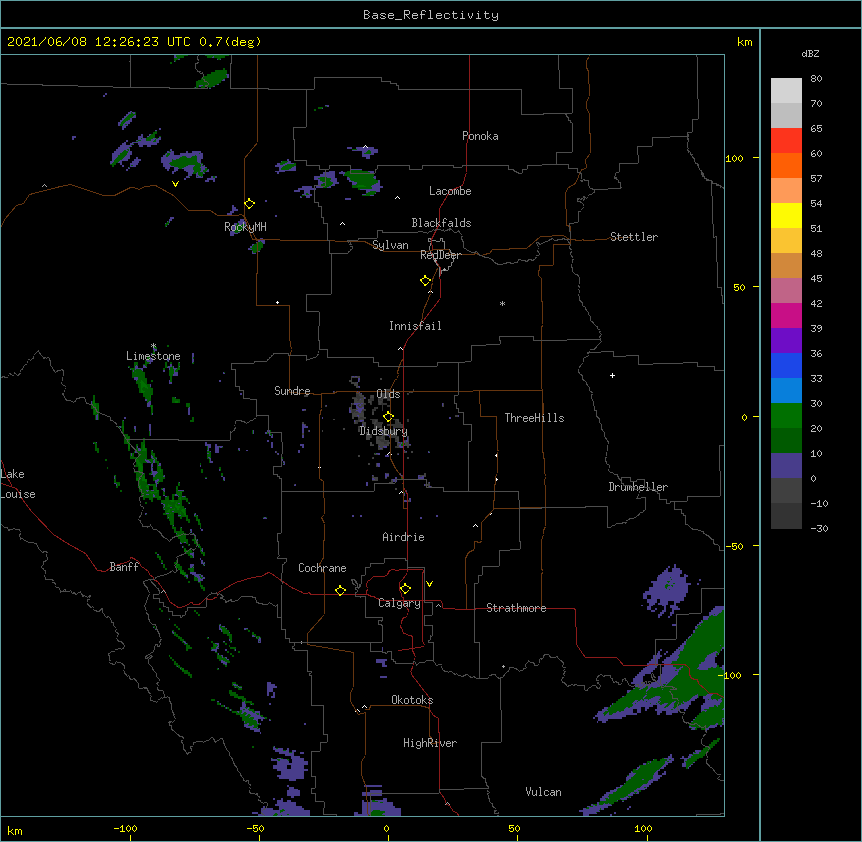Click the ThreeHills label
The height and width of the screenshot is (842, 862).
534,418
